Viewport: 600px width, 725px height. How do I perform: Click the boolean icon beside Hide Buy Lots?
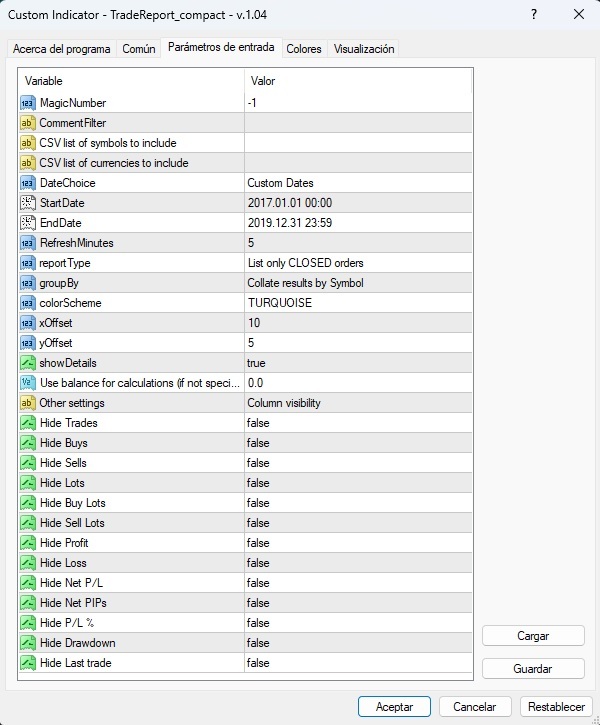(x=28, y=503)
